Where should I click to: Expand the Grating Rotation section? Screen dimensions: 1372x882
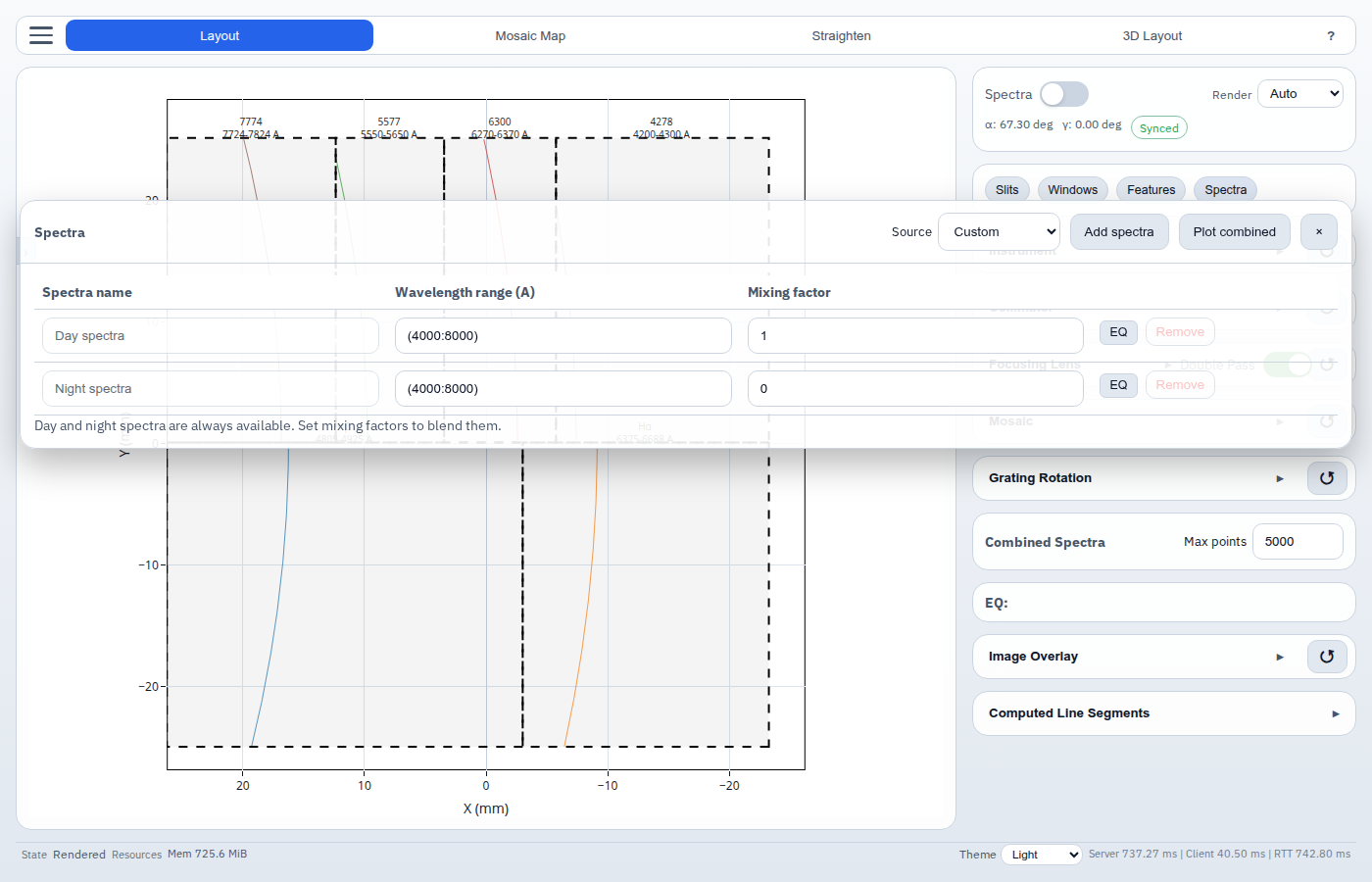coord(1280,478)
